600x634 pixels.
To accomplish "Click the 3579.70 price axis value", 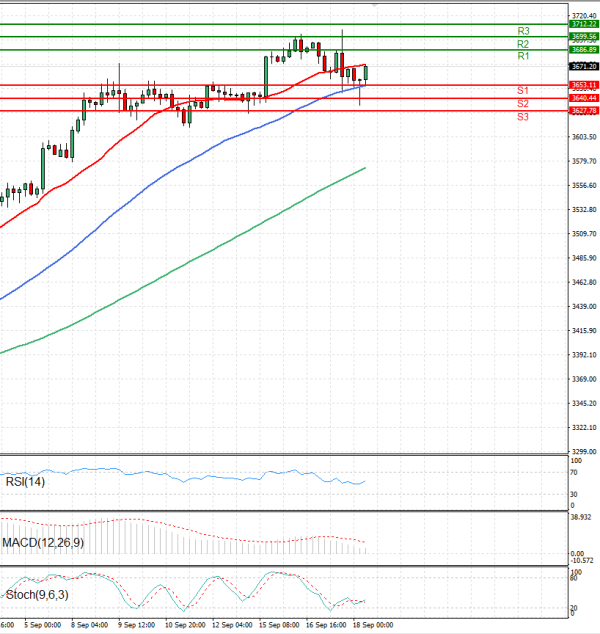I will (x=584, y=161).
